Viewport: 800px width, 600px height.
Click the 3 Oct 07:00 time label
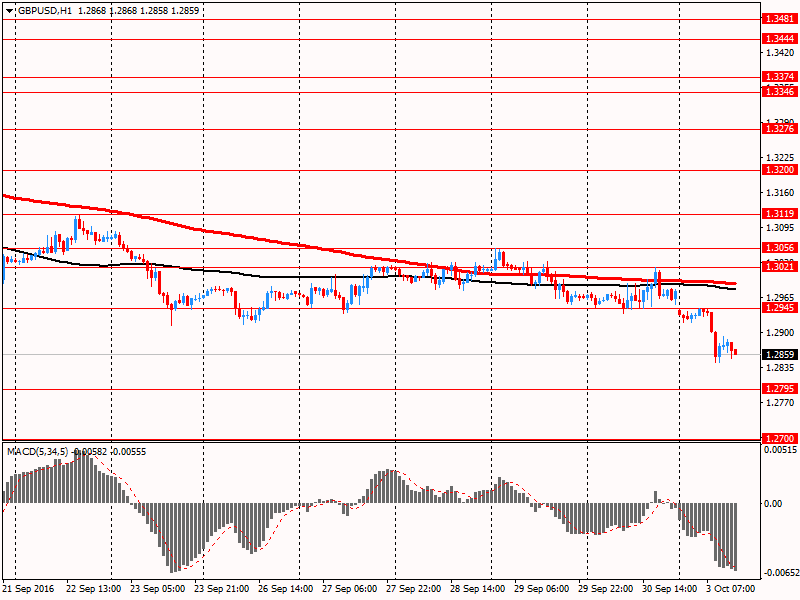pyautogui.click(x=732, y=589)
